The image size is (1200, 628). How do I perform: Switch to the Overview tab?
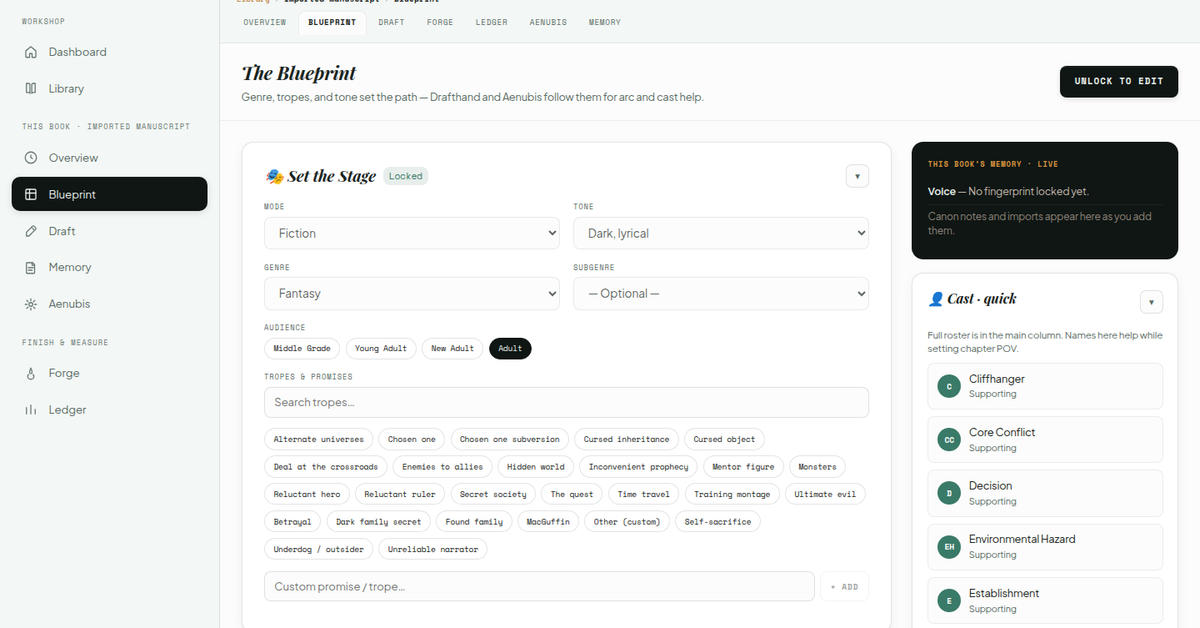pos(265,22)
